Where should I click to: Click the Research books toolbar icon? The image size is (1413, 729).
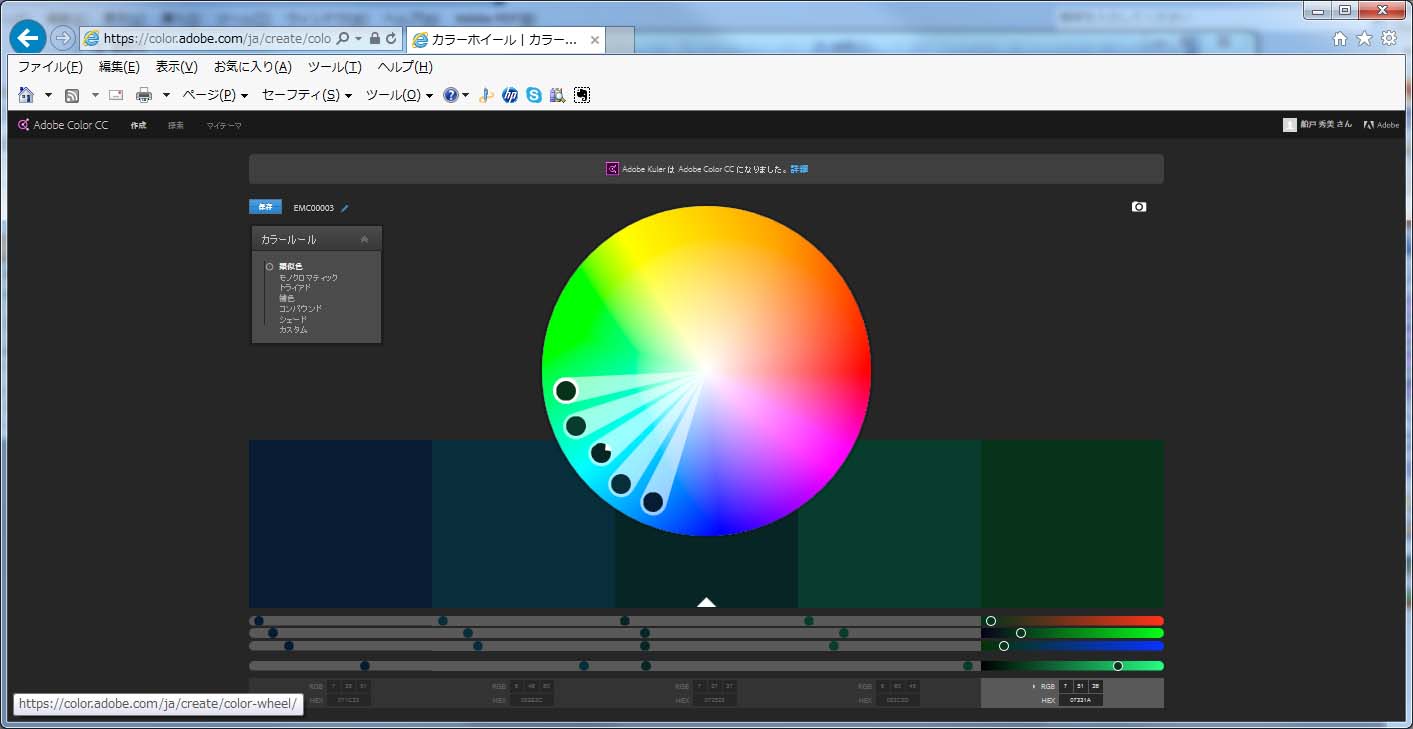[557, 95]
